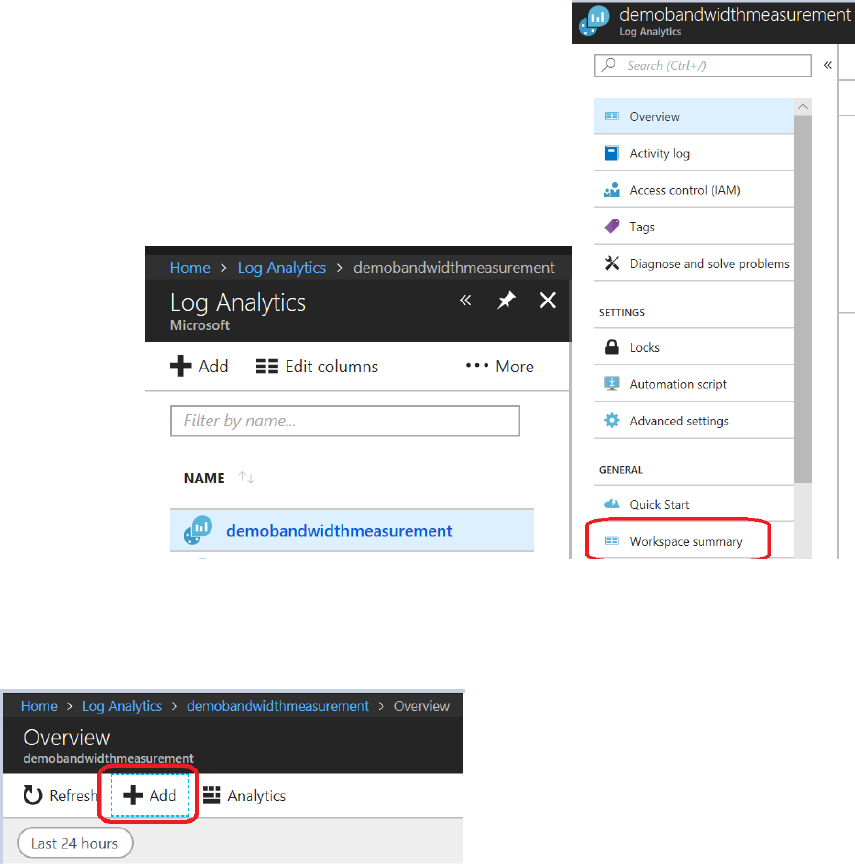
Task: Click the scroll up arrow in menu
Action: 803,106
